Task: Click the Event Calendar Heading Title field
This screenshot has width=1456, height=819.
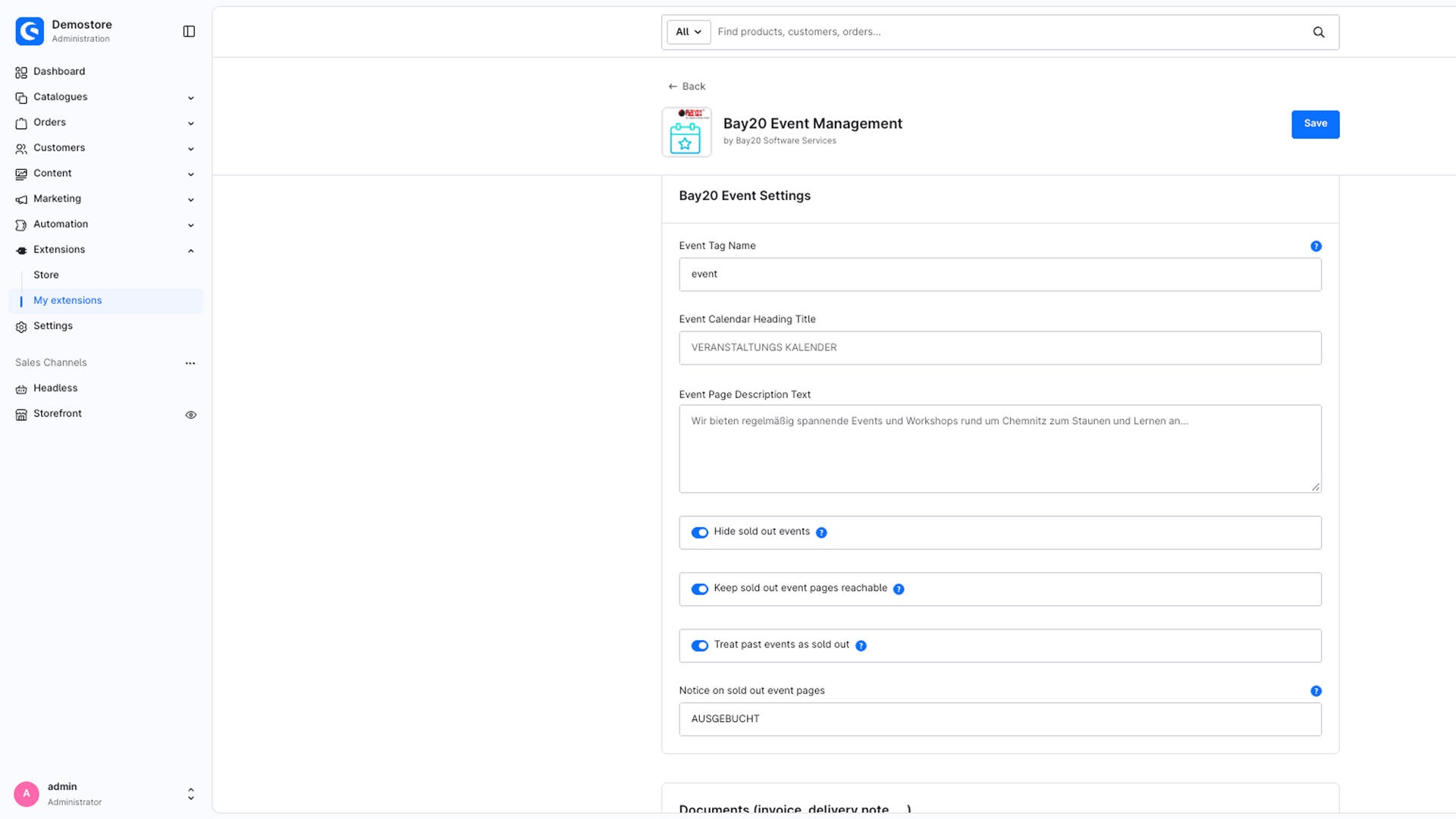Action: tap(999, 348)
